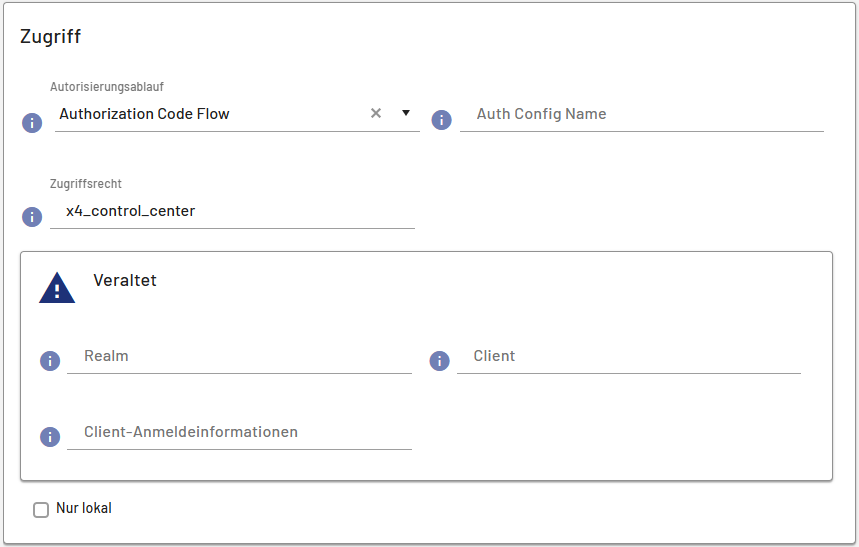Show info for the Zugriffsrecht field

tap(32, 217)
